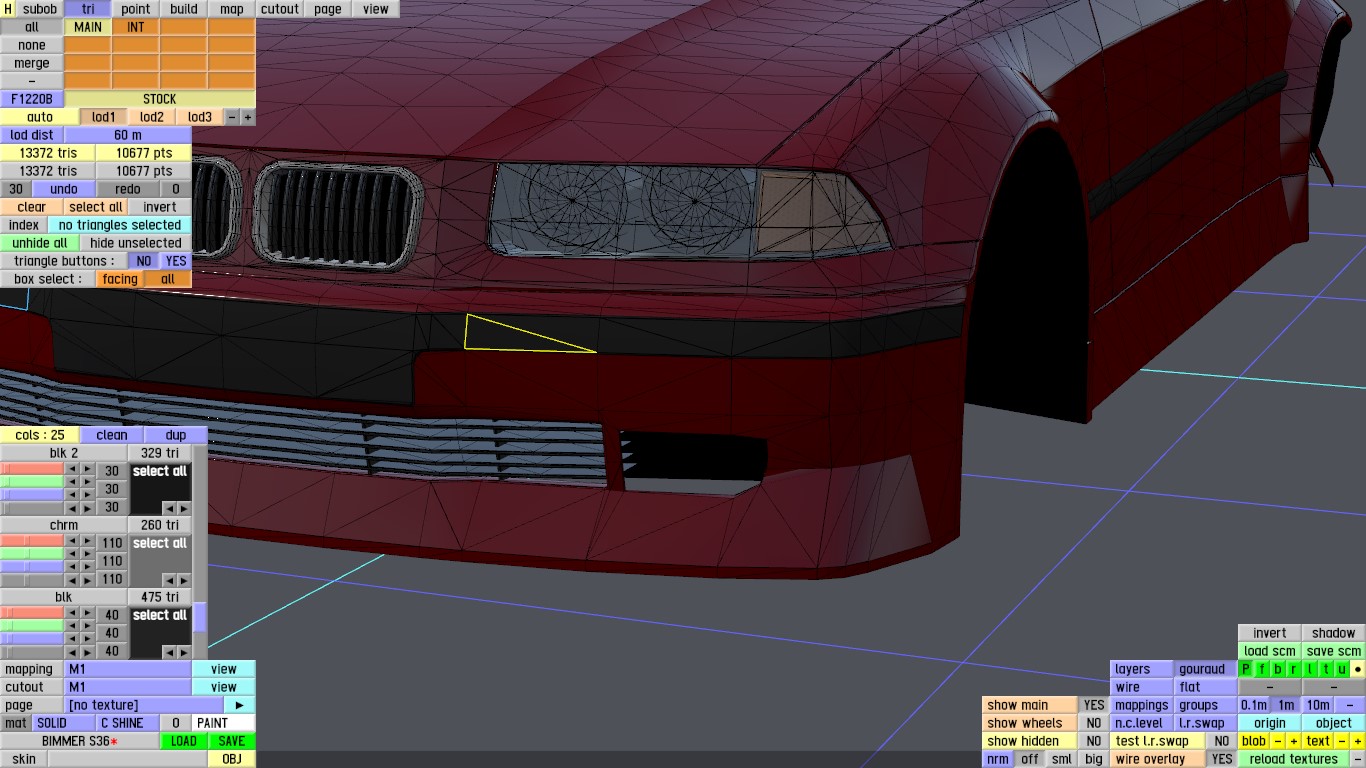This screenshot has height=768, width=1366.
Task: Open the page tab in top bar
Action: [328, 9]
